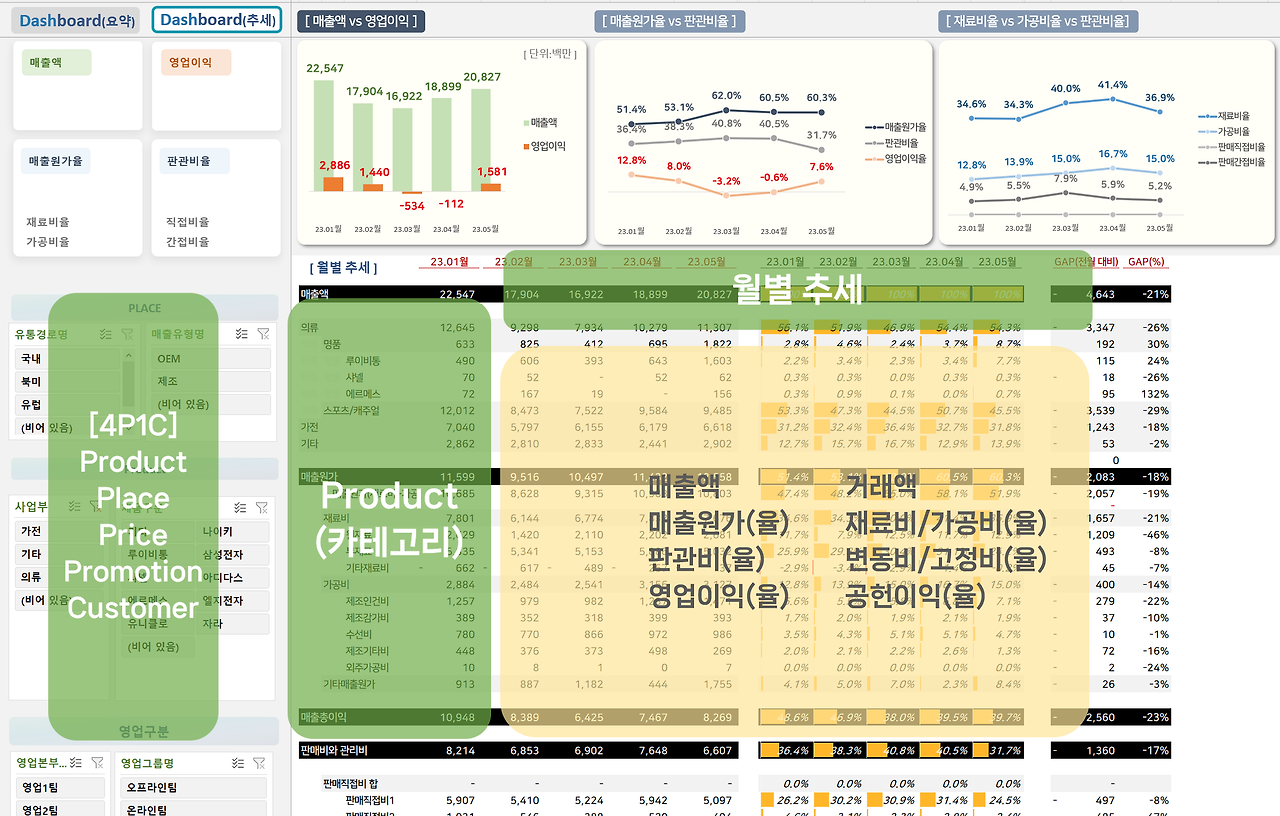Pick 영업2팀 in the 영업본부 slicer

(60, 810)
